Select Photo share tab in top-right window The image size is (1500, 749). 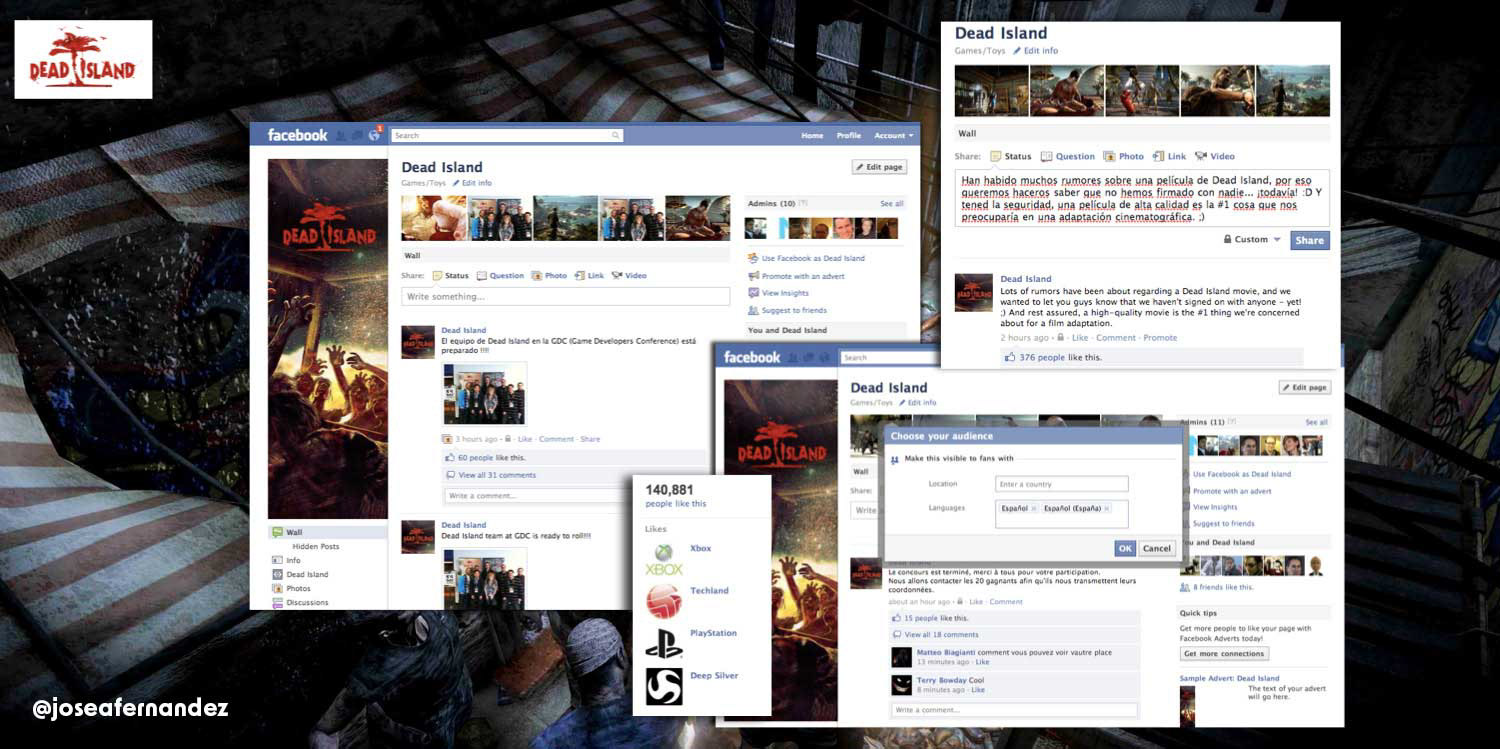click(x=1123, y=156)
